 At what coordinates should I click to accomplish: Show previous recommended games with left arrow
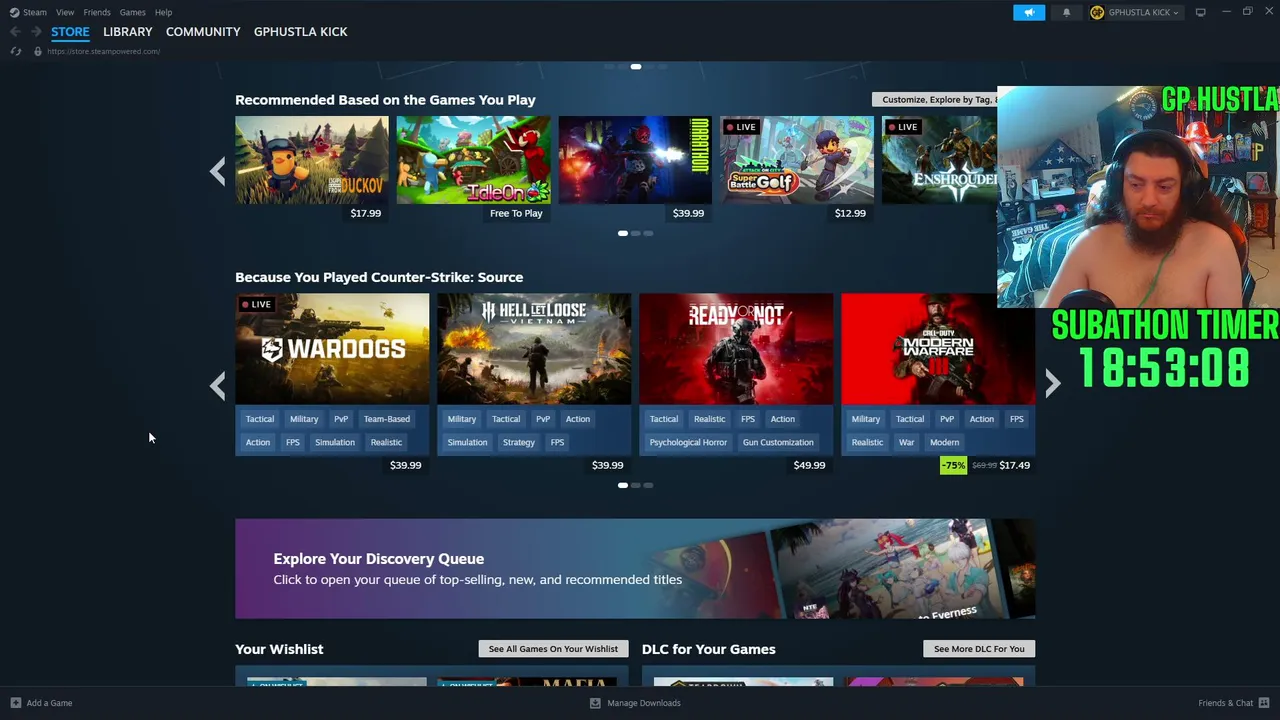coord(217,171)
